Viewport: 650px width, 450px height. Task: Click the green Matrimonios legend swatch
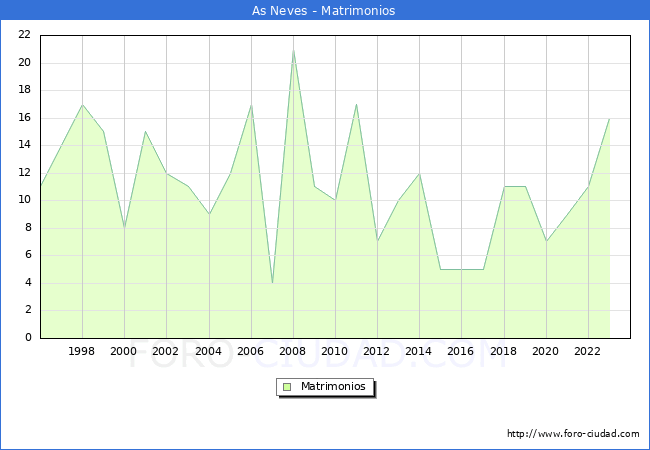[287, 387]
